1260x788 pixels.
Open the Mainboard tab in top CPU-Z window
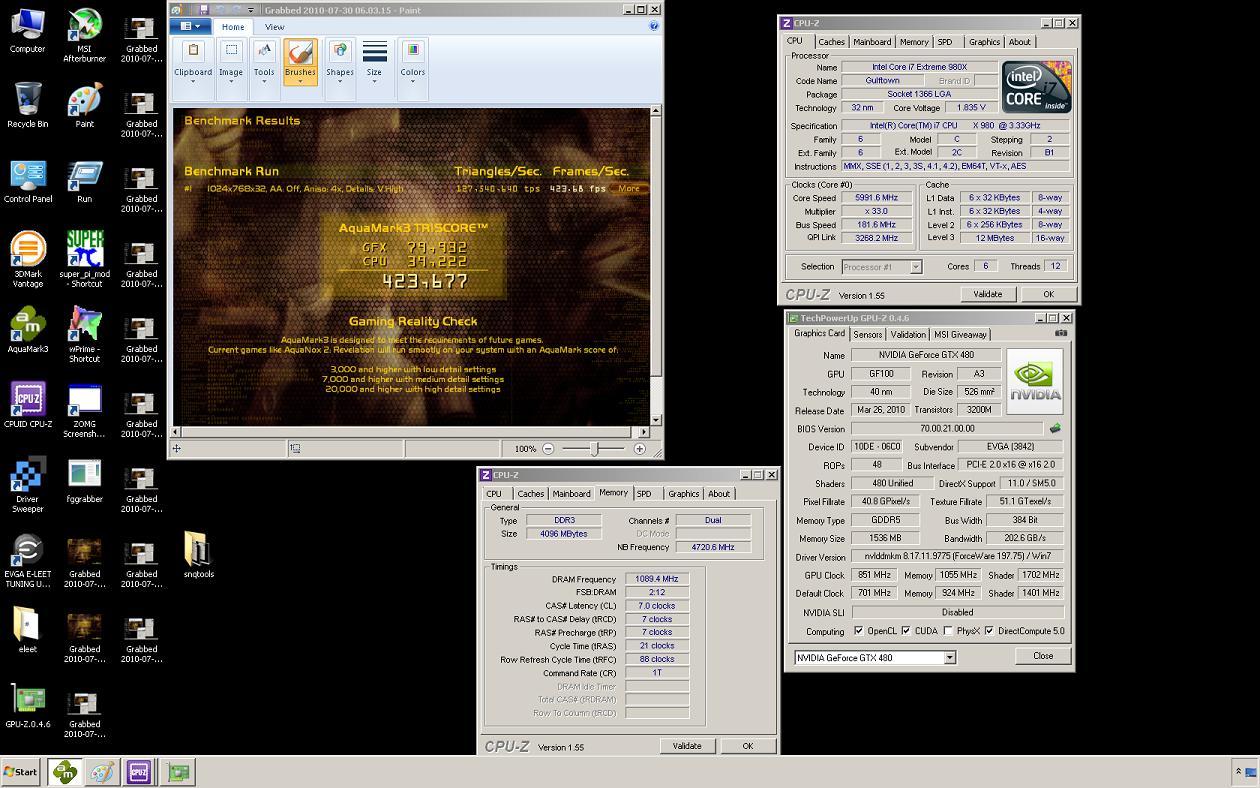coord(872,42)
